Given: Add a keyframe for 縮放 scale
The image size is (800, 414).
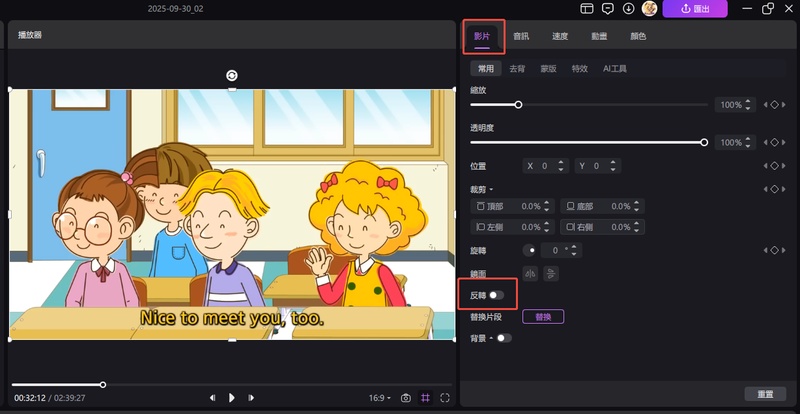Looking at the screenshot, I should [x=774, y=105].
